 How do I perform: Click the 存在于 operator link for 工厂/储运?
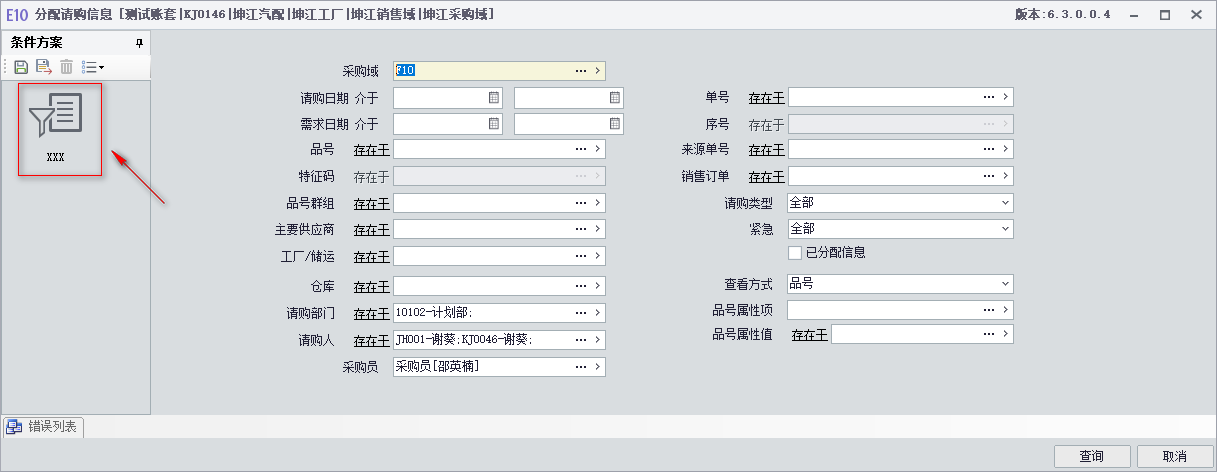pyautogui.click(x=371, y=258)
